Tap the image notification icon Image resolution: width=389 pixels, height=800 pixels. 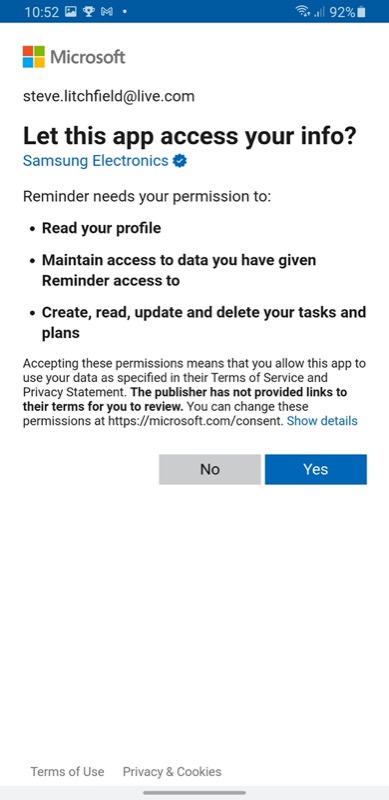click(71, 11)
